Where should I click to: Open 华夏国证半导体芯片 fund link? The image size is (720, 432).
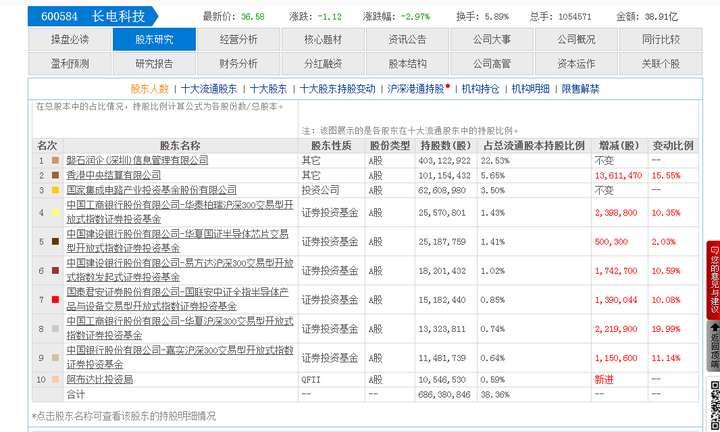point(178,241)
